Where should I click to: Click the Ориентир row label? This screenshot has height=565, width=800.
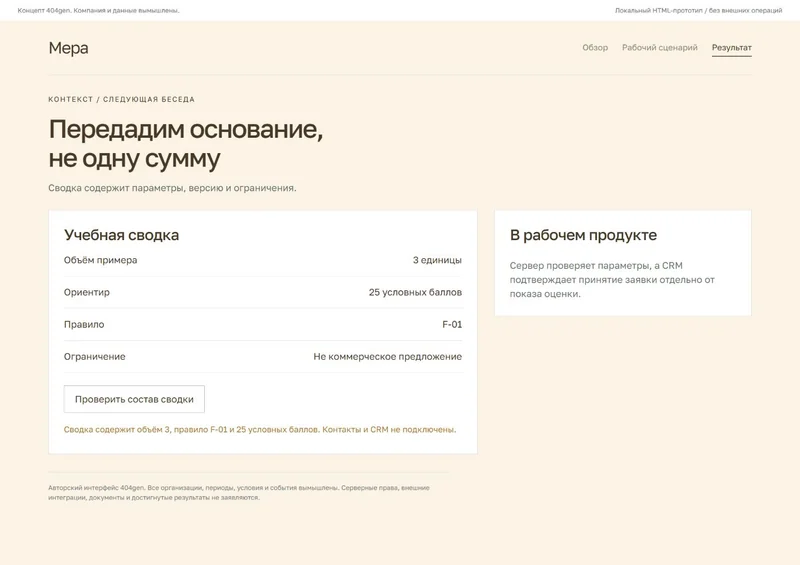coord(87,292)
